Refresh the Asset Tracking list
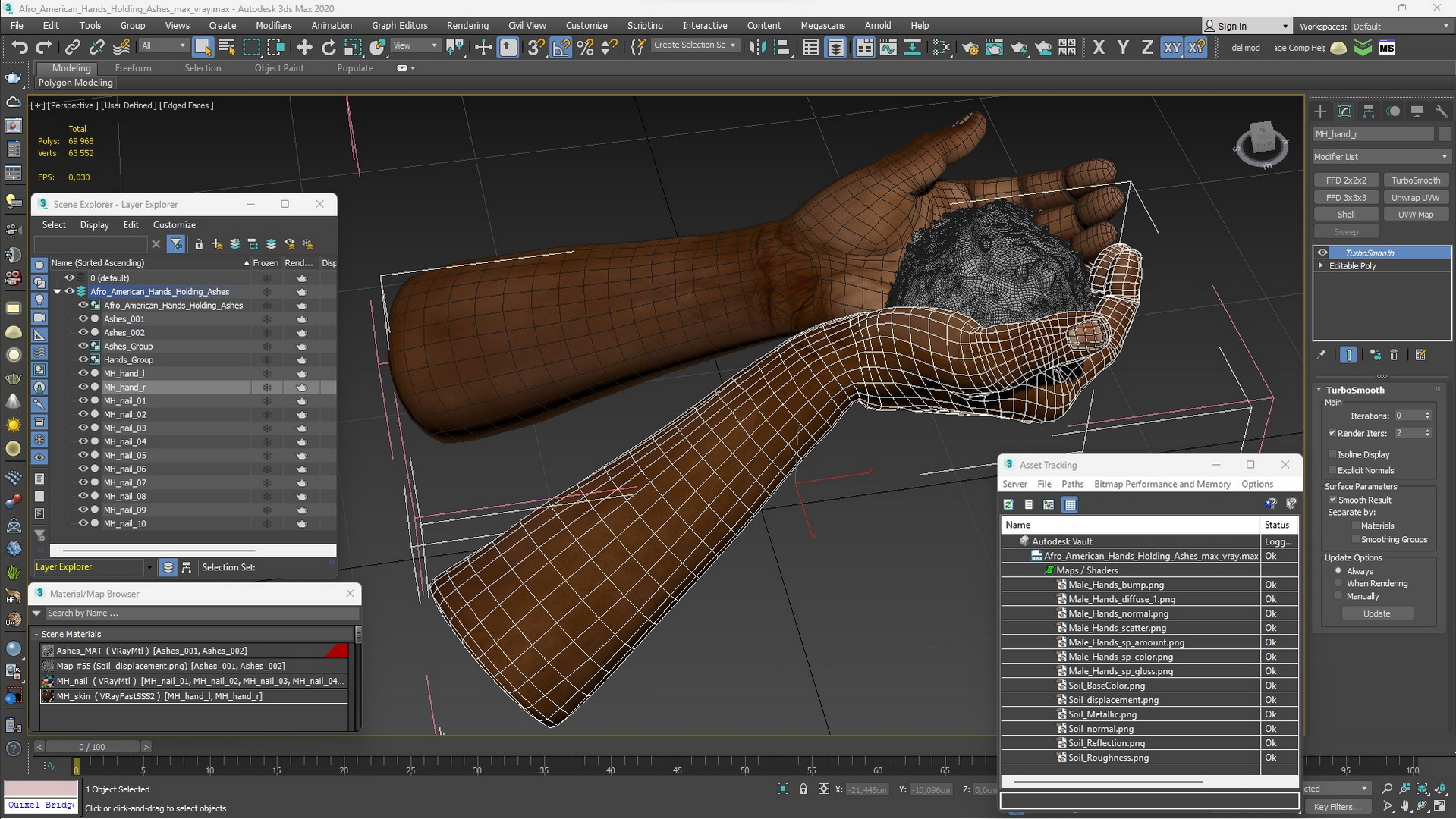 coord(1008,504)
